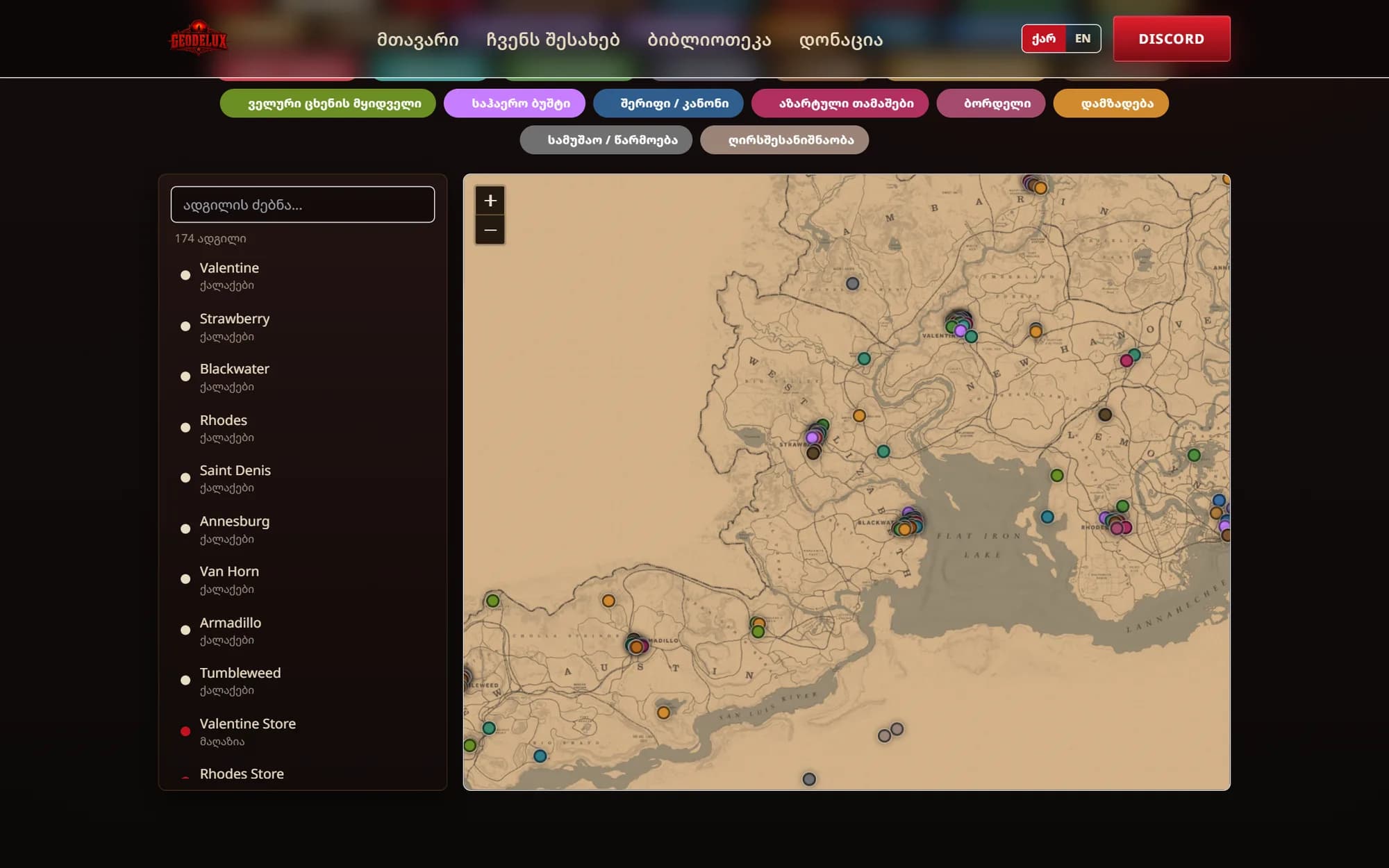Toggle the ველური ცხენის მყიდველი filter

pyautogui.click(x=328, y=103)
